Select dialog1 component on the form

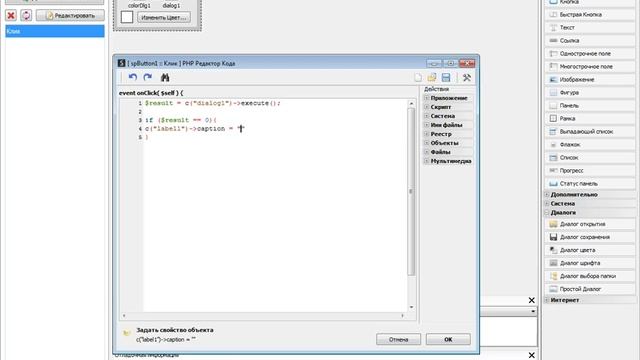coord(171,5)
